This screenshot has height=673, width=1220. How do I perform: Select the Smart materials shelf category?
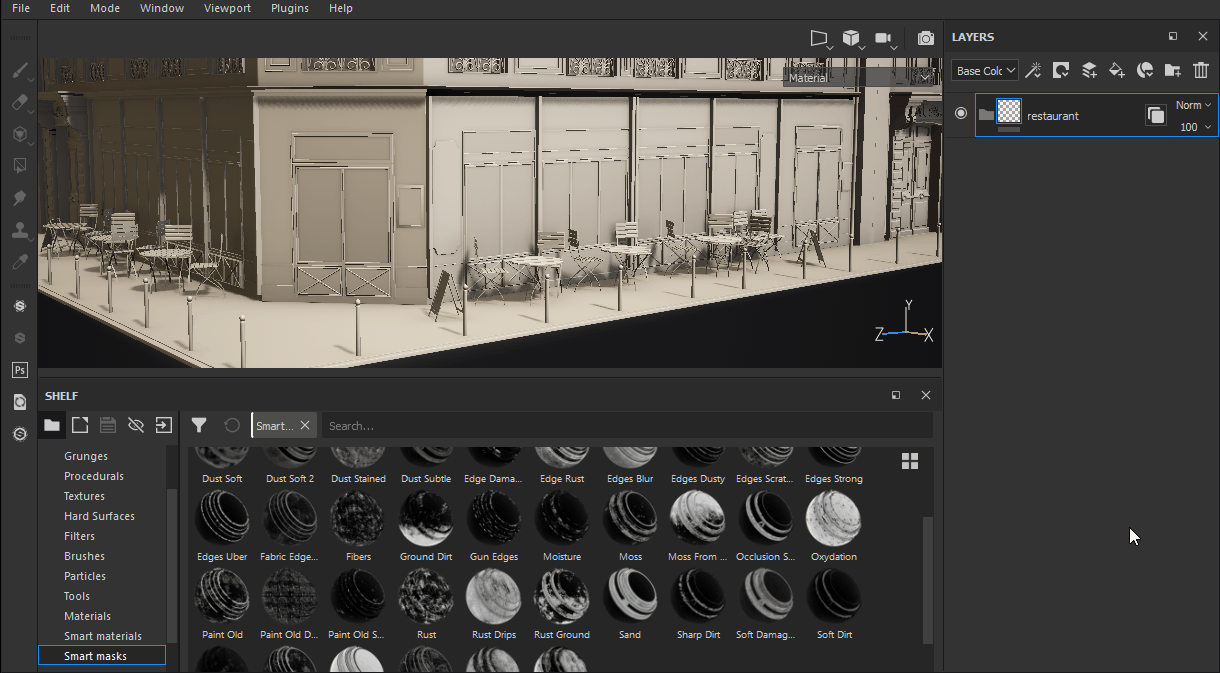[x=103, y=636]
